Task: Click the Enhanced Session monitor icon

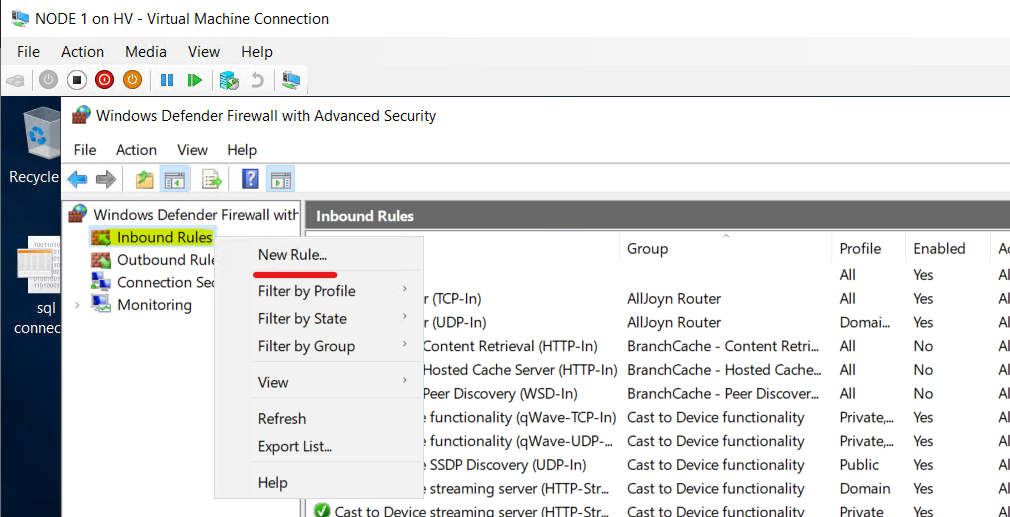Action: [x=291, y=80]
